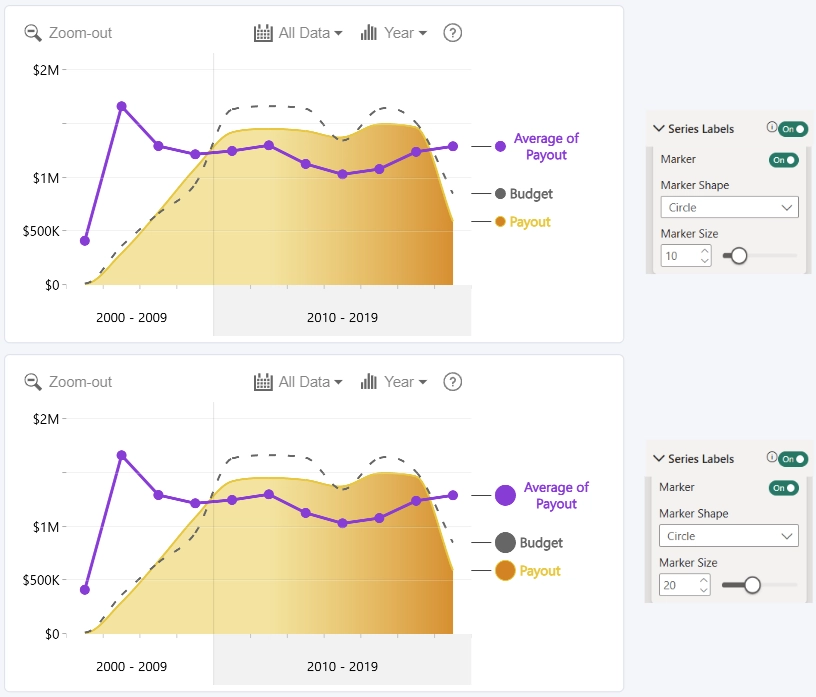The image size is (816, 697).
Task: Disable the Marker switch in top panel
Action: [x=784, y=160]
